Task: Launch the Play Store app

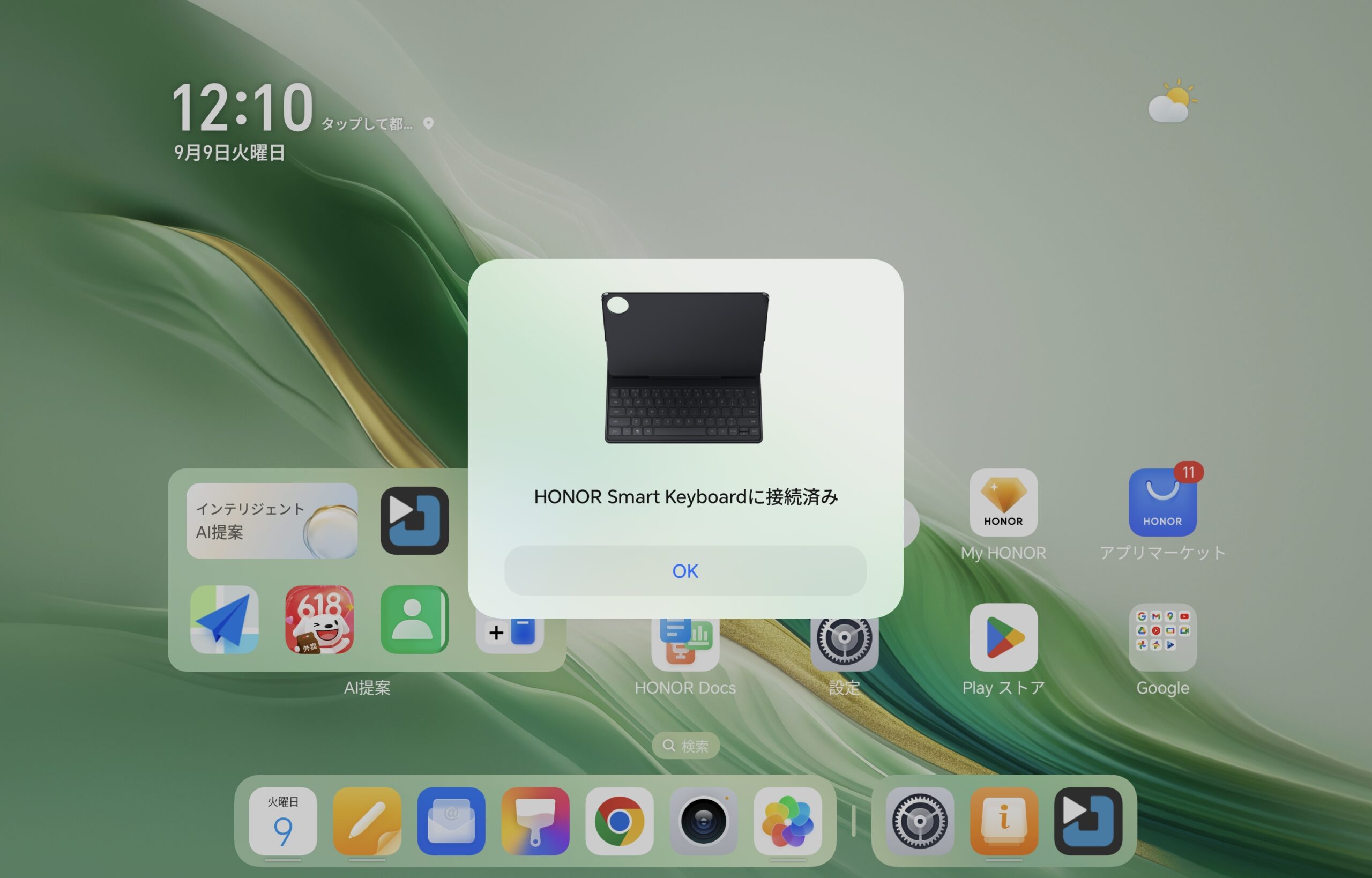Action: pos(1003,637)
